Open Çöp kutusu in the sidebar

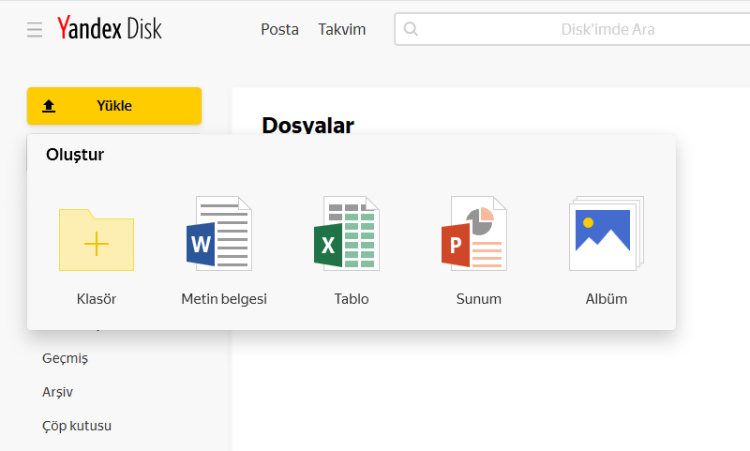point(77,426)
